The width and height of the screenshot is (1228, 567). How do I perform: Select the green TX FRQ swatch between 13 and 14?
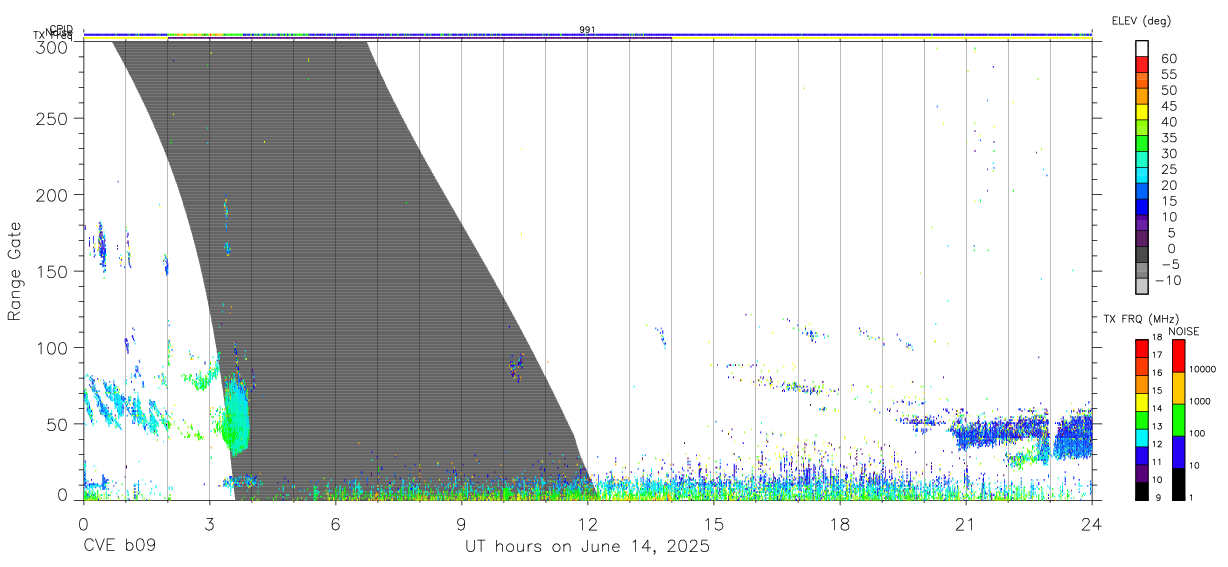point(1142,420)
